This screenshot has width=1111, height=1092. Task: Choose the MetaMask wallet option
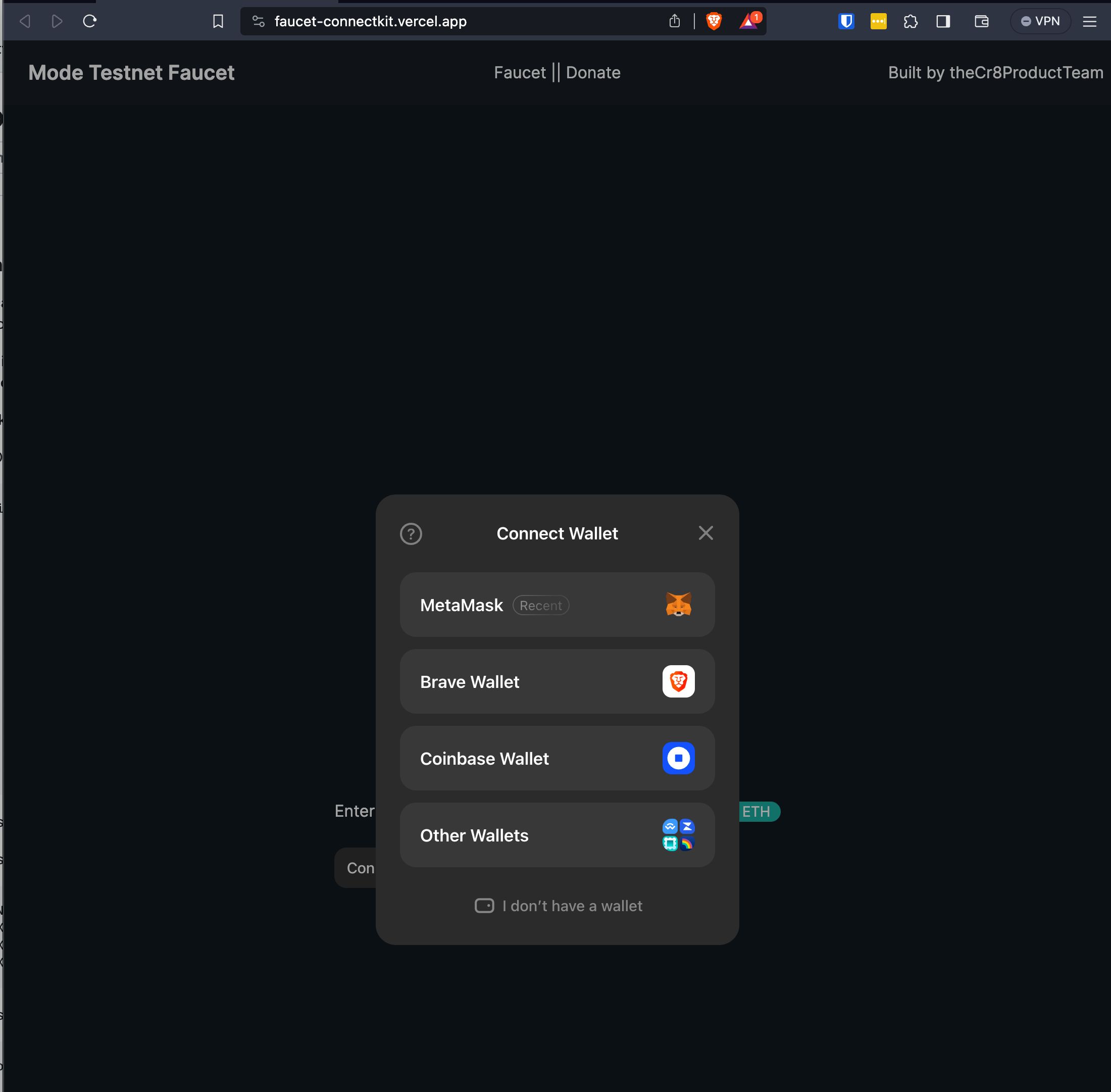point(557,605)
